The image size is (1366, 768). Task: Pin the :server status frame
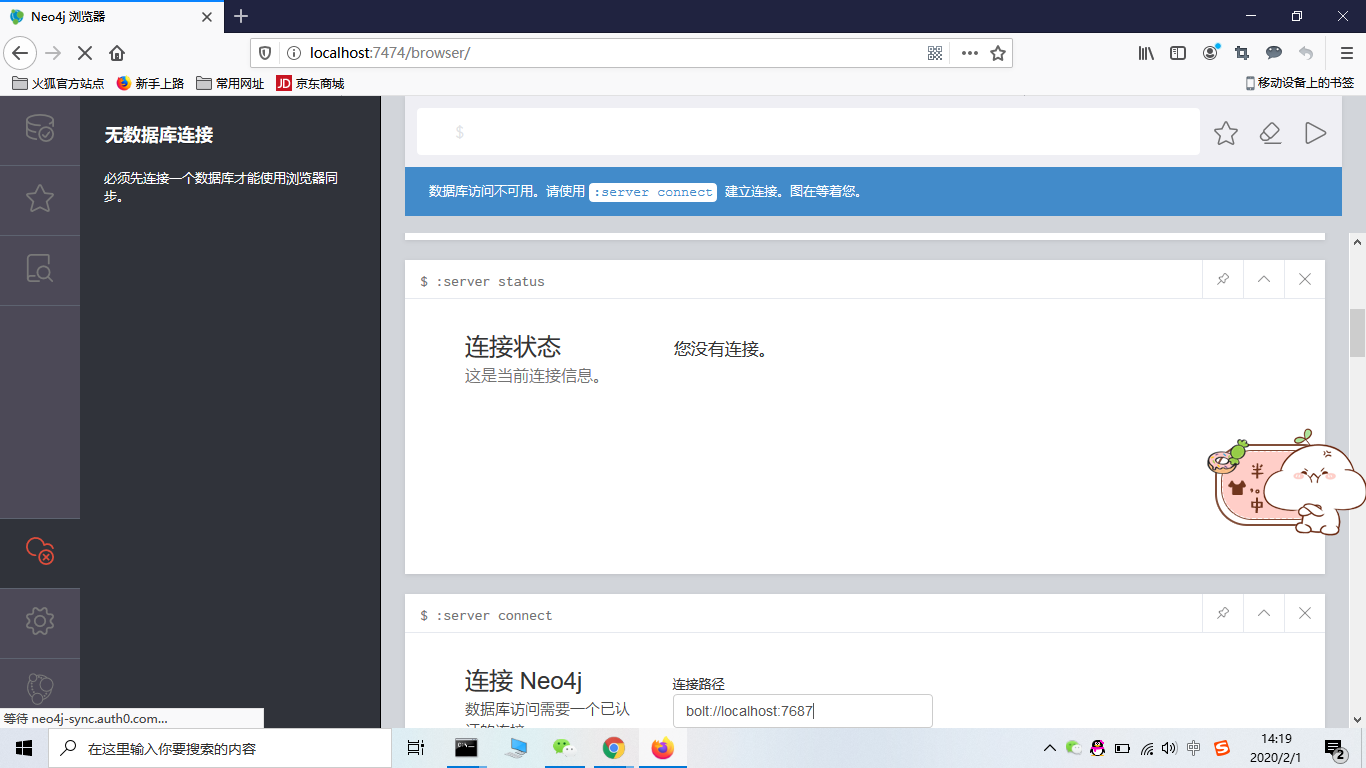1223,280
